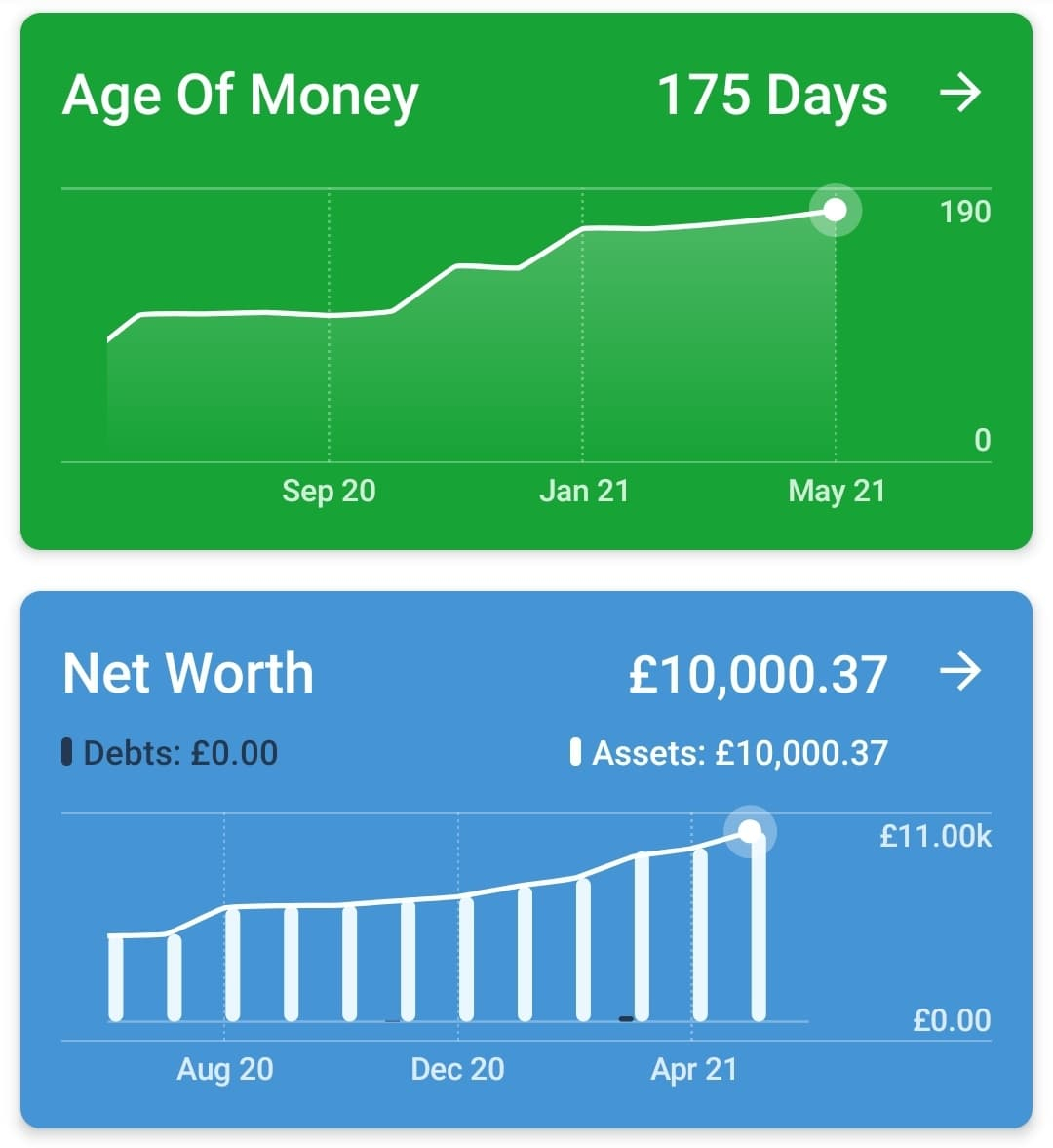1053x1148 pixels.
Task: Tap the first net worth bar
Action: pyautogui.click(x=116, y=977)
